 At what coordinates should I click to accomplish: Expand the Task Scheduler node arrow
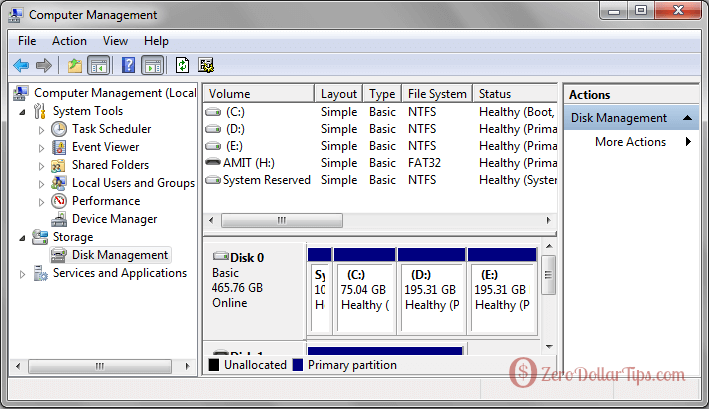click(x=41, y=130)
